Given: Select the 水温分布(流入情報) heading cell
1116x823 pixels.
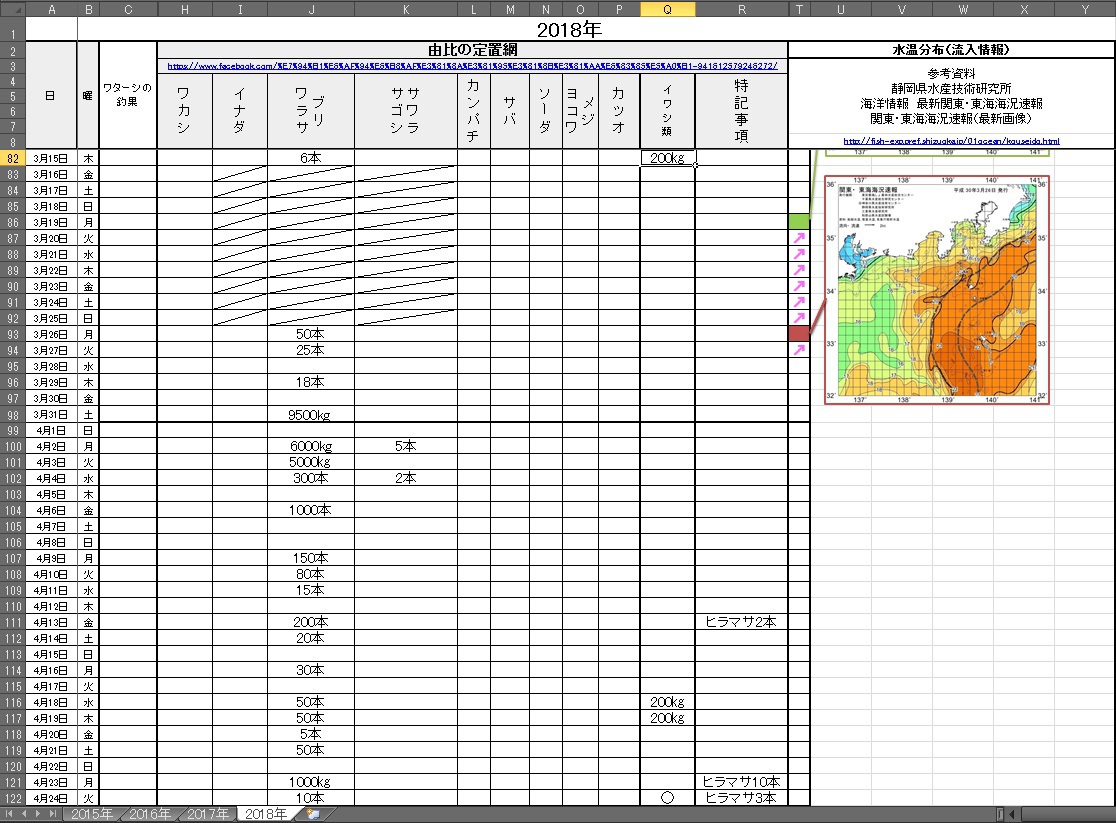Looking at the screenshot, I should coord(951,50).
